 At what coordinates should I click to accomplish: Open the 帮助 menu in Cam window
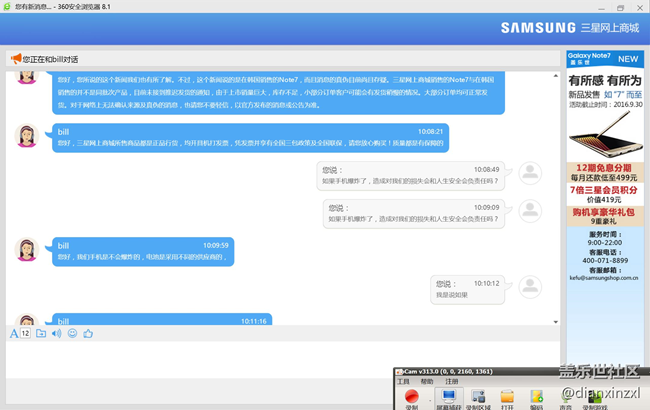[427, 381]
